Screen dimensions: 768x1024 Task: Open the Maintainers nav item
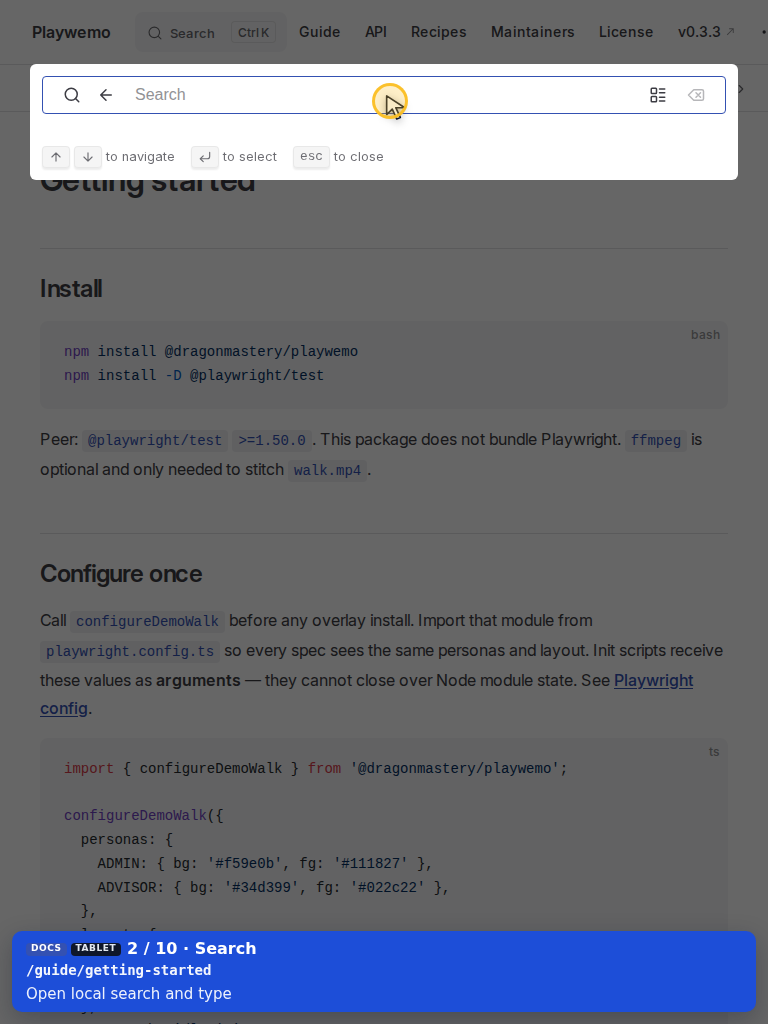pos(533,32)
